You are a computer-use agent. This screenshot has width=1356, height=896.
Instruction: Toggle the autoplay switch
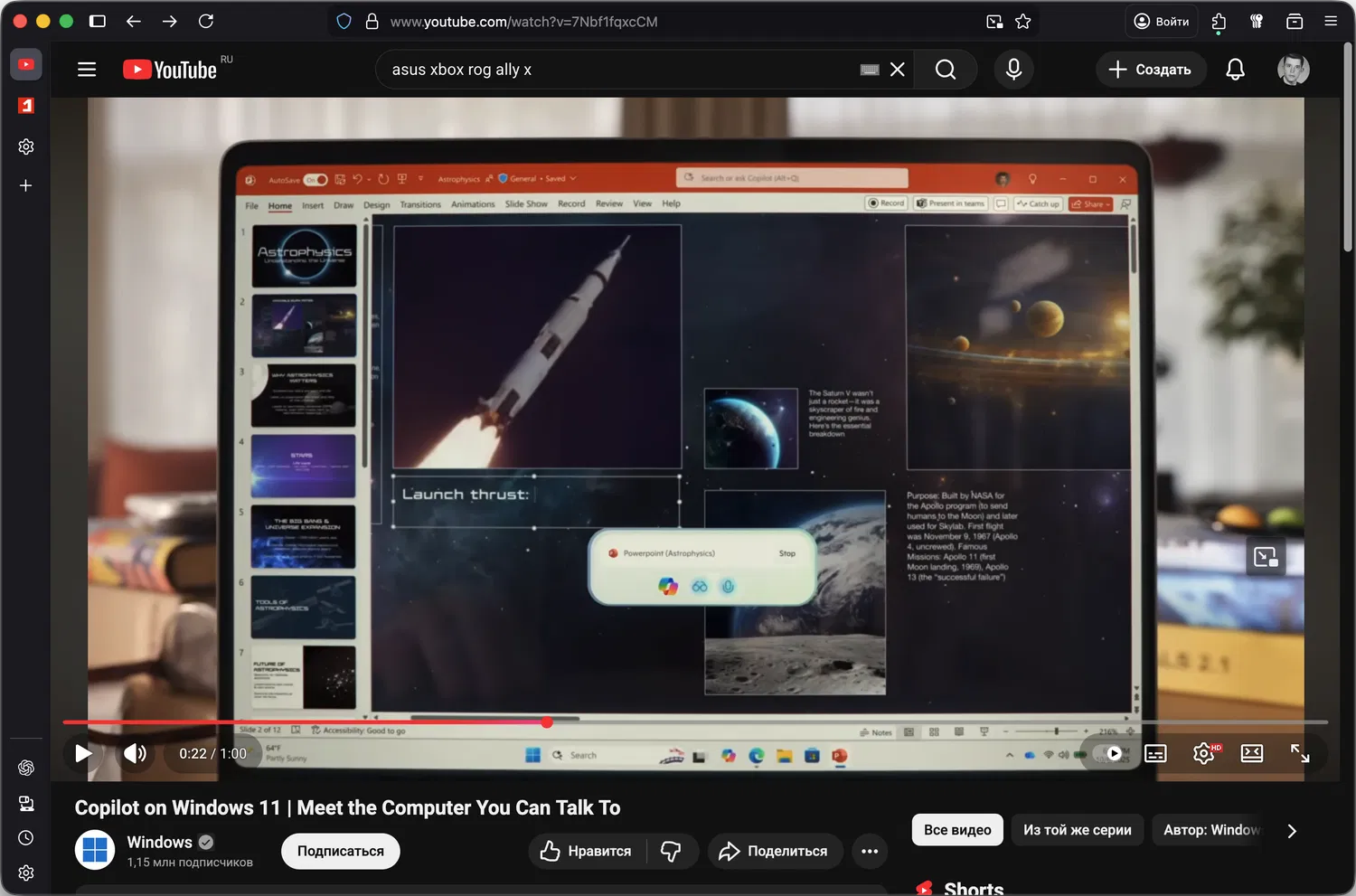pos(1108,753)
